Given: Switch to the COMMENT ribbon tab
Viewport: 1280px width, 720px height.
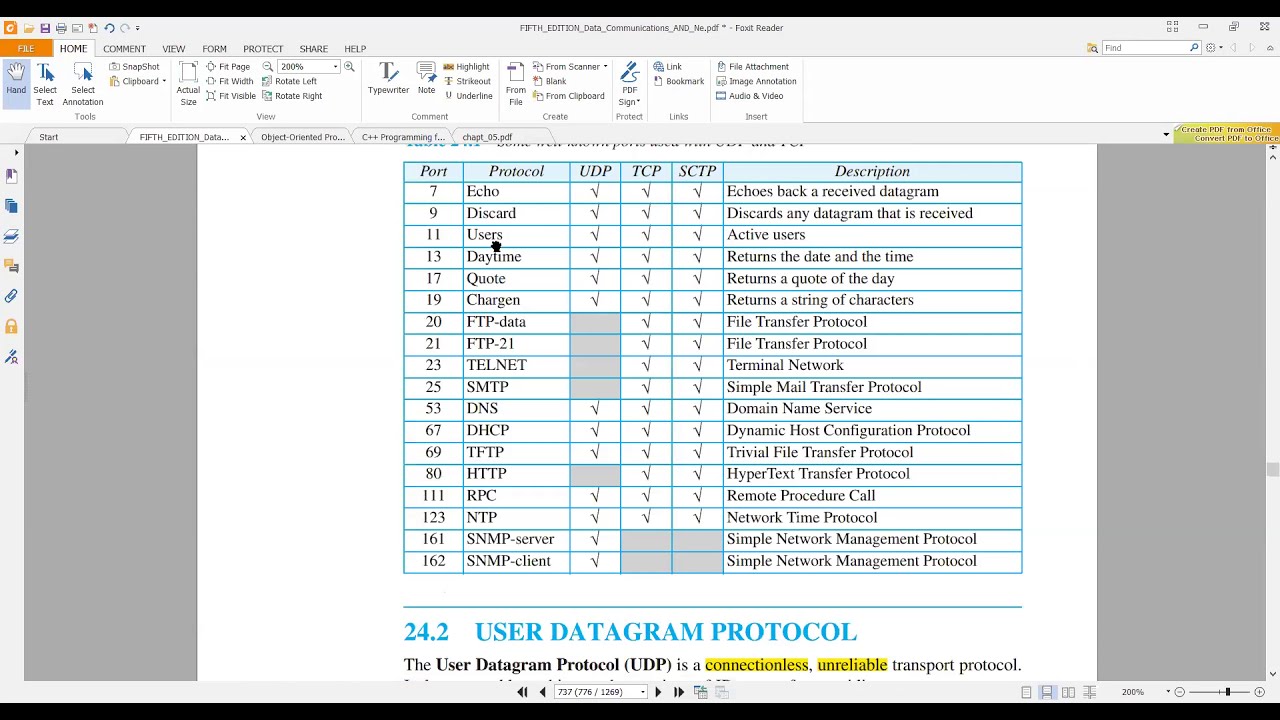Looking at the screenshot, I should [x=124, y=48].
